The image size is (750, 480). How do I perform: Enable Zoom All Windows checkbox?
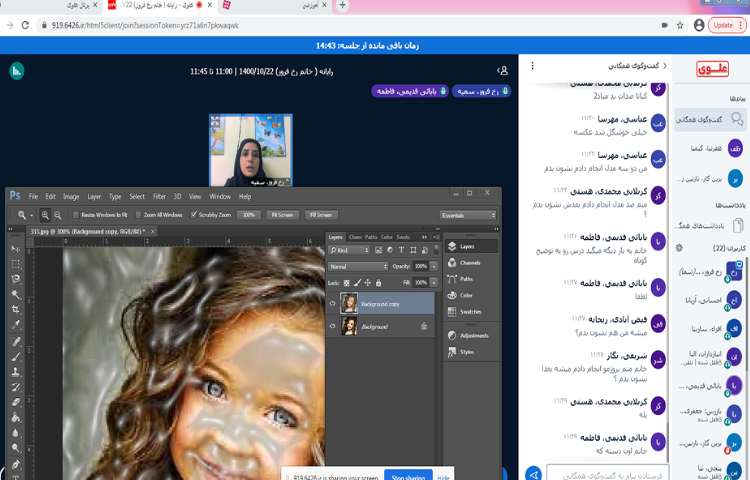click(x=138, y=215)
